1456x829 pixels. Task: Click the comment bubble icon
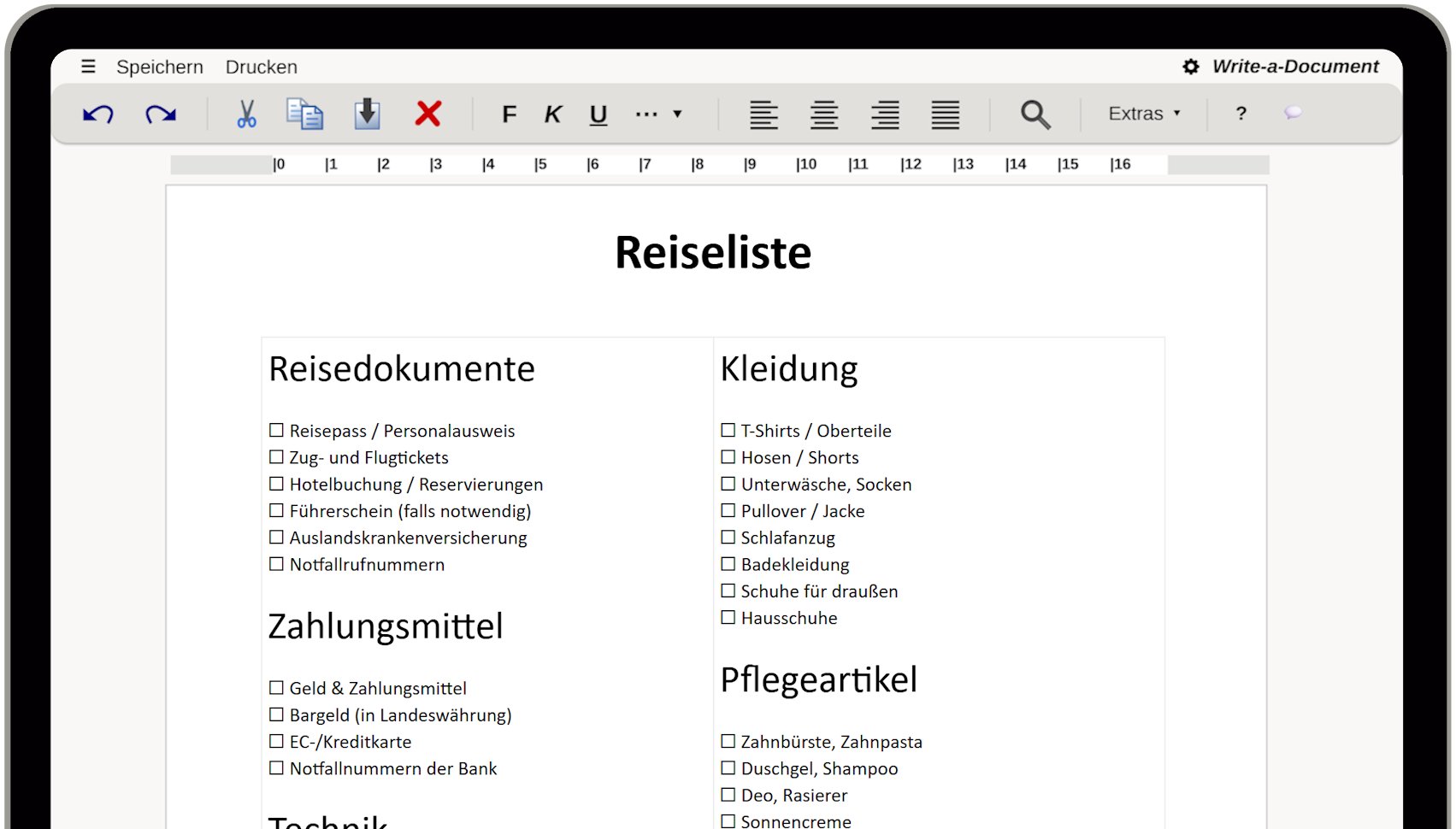1293,113
